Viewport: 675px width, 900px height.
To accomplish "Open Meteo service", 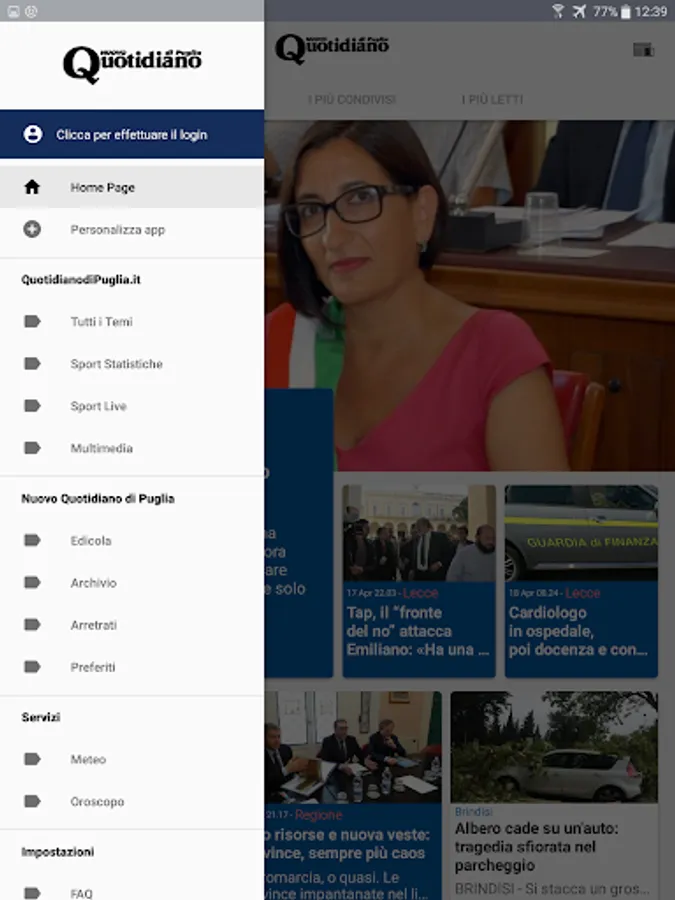I will coord(132,759).
